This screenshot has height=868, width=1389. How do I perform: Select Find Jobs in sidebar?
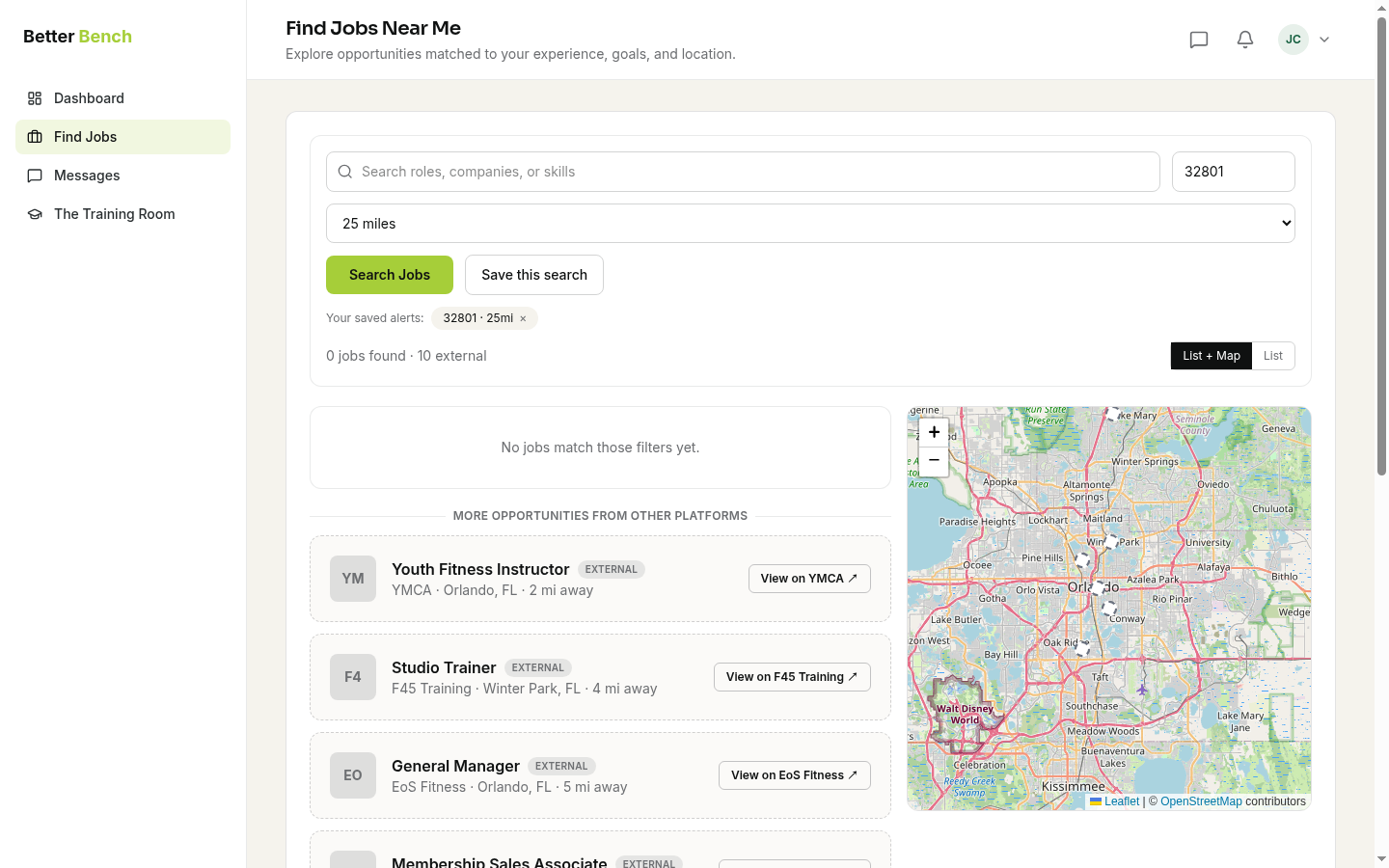click(x=123, y=137)
